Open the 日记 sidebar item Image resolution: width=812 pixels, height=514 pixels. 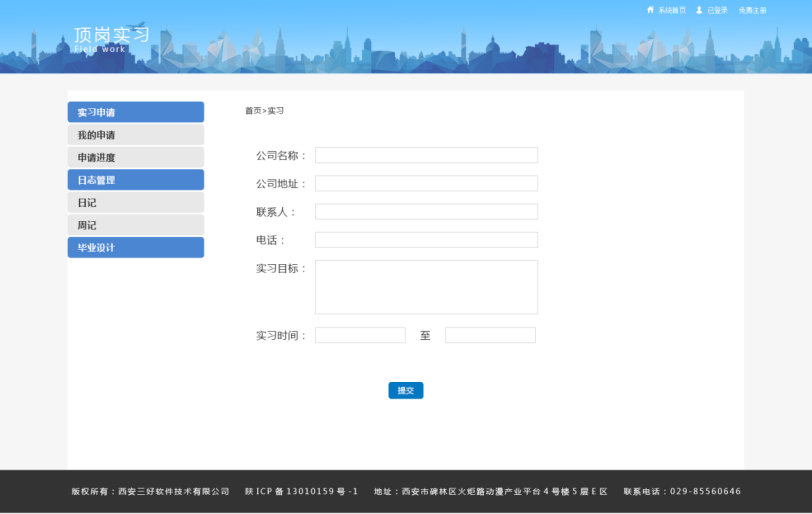pyautogui.click(x=135, y=202)
